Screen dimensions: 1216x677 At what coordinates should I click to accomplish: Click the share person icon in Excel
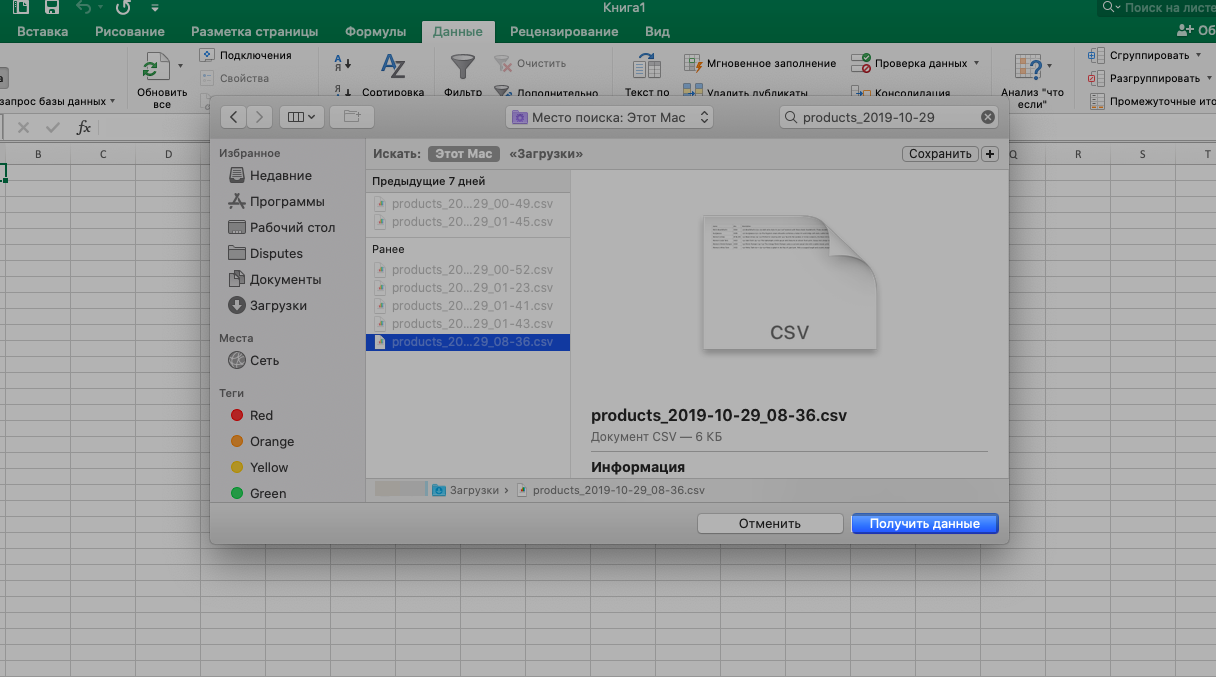1187,31
